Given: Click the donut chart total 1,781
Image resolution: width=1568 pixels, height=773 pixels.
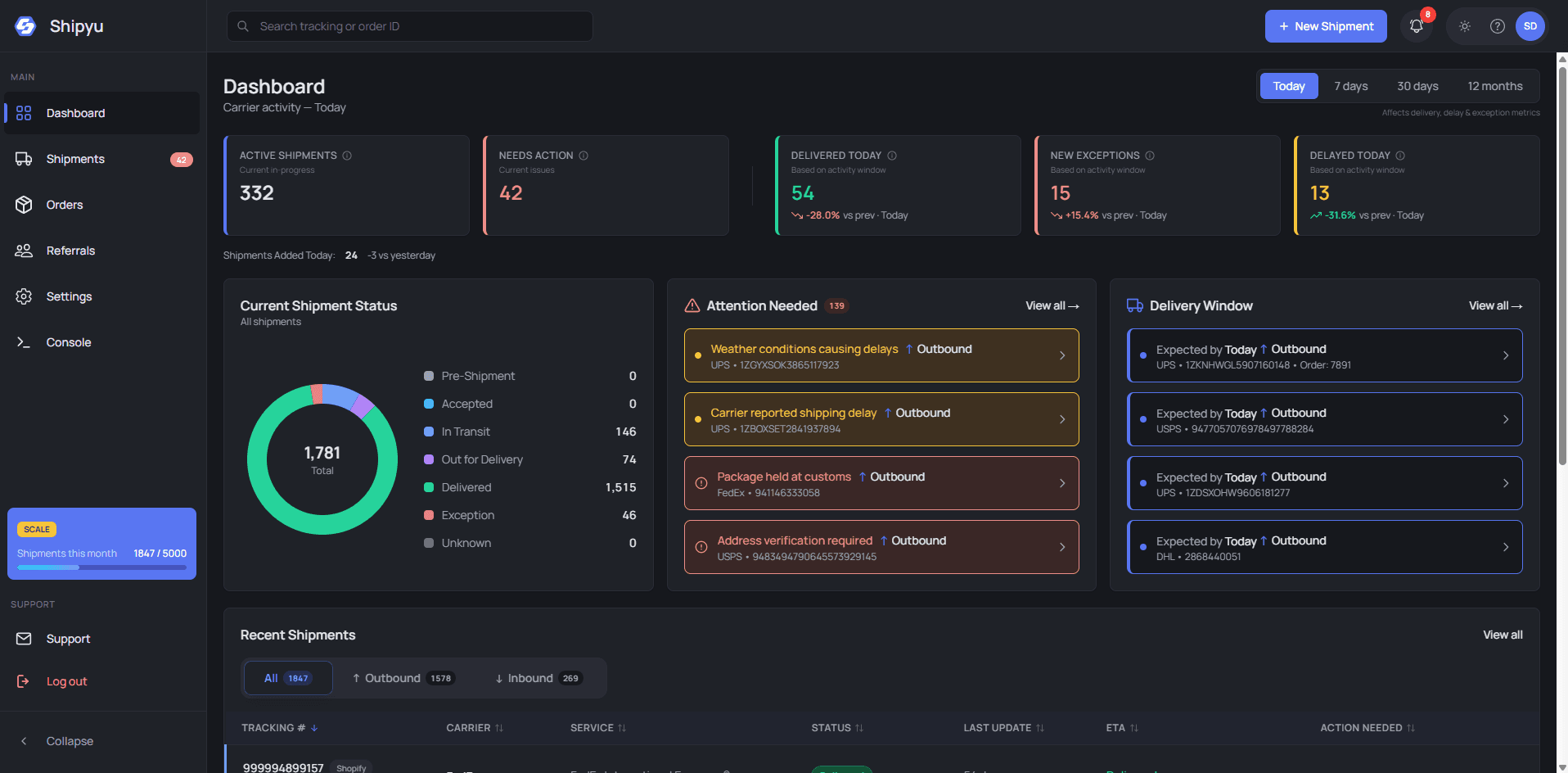Looking at the screenshot, I should (322, 453).
